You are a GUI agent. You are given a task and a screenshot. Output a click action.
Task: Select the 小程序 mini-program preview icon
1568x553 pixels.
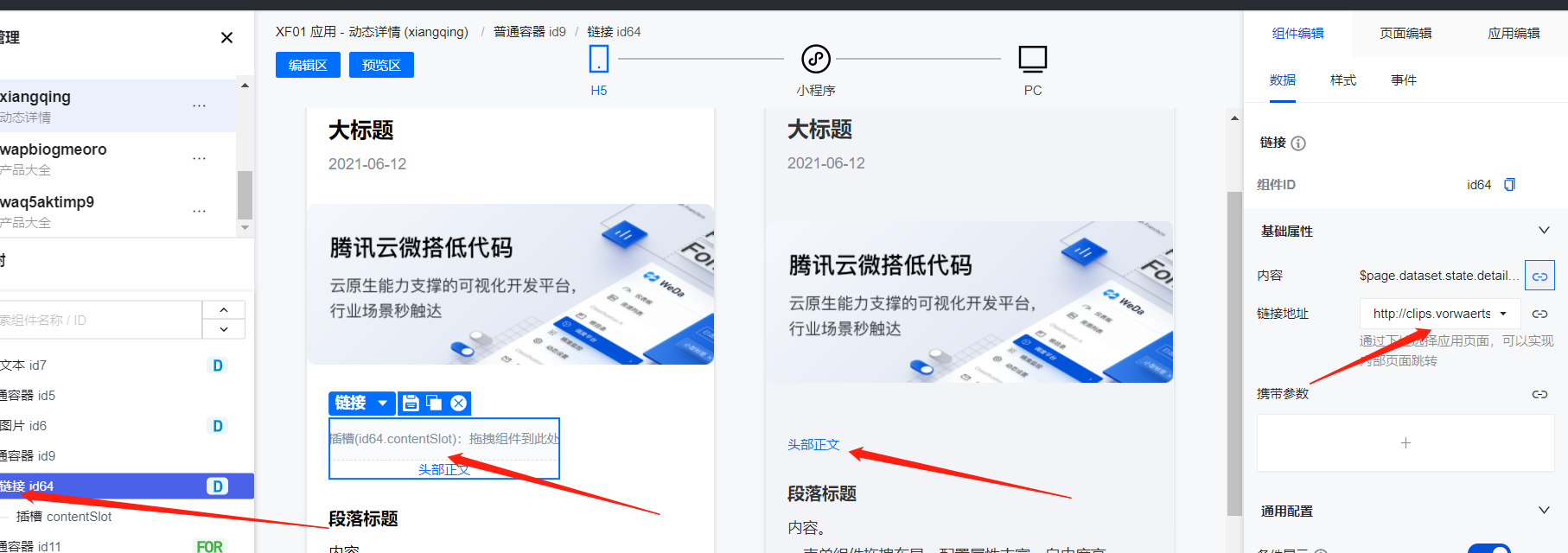click(x=816, y=59)
